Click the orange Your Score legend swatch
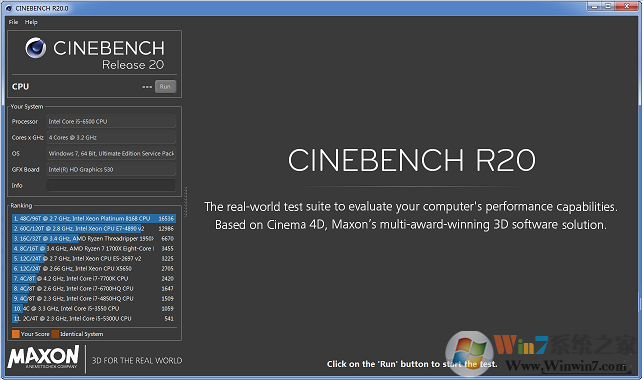This screenshot has height=380, width=643. 16,334
